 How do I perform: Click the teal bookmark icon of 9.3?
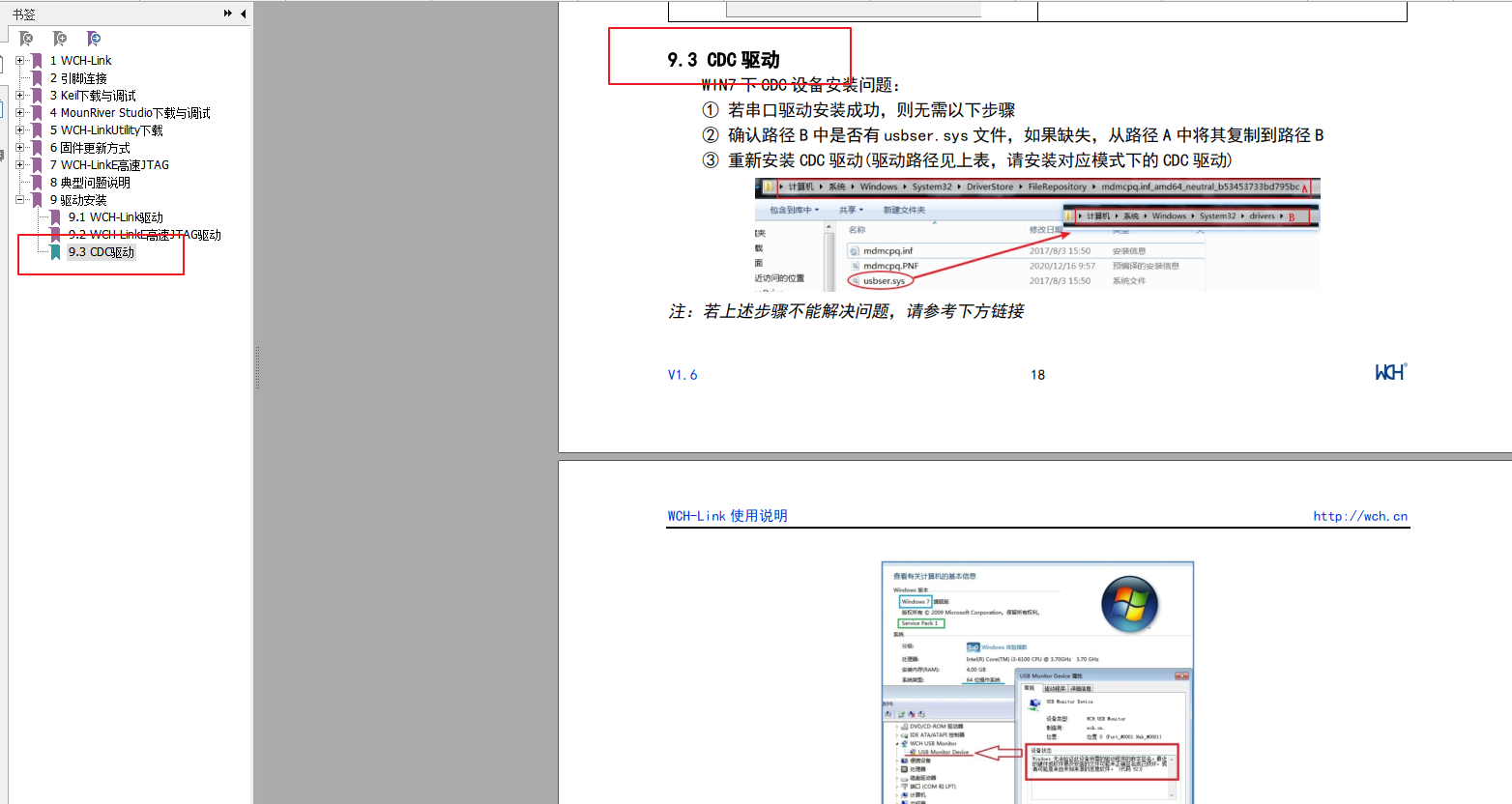[55, 252]
